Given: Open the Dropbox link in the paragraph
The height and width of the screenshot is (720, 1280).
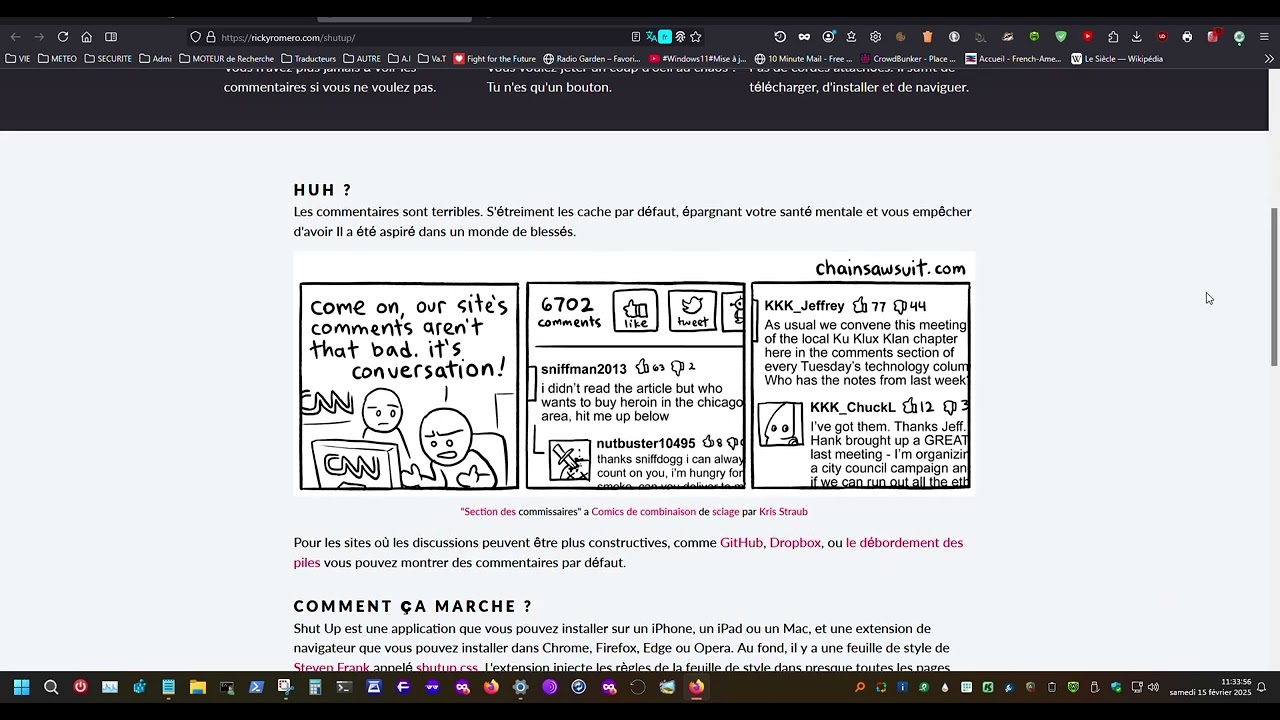Looking at the screenshot, I should (795, 543).
